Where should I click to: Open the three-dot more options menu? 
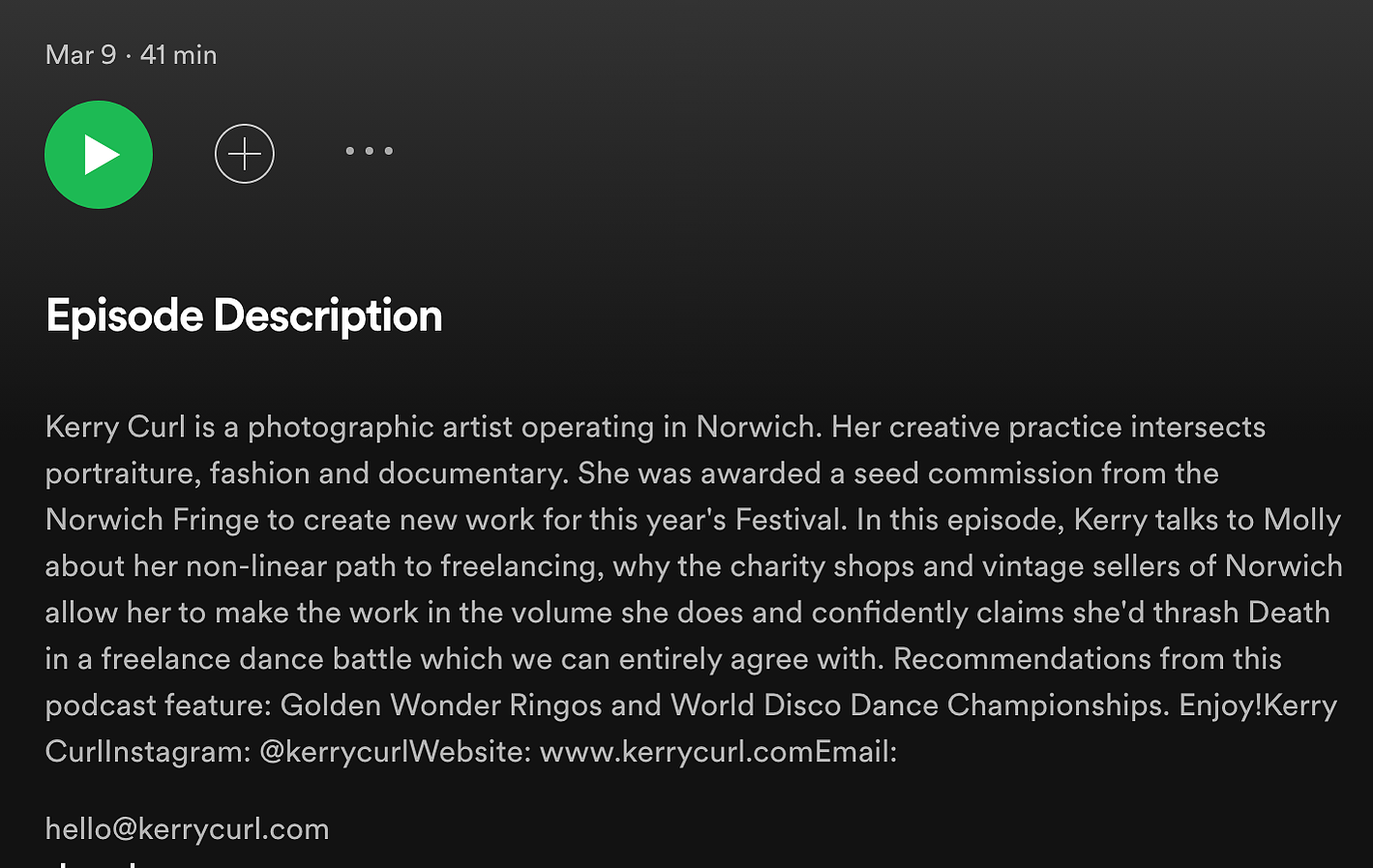coord(370,151)
